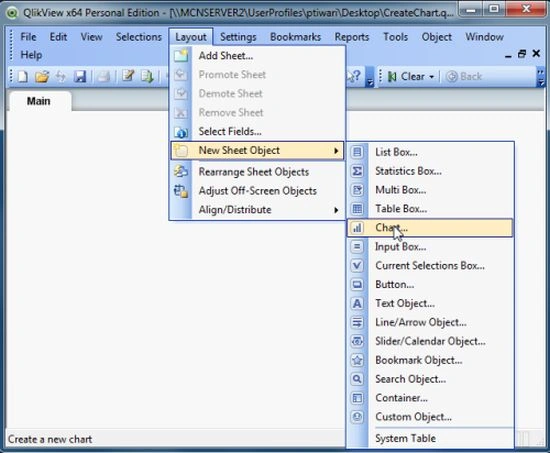The image size is (550, 453).
Task: Click the Back toolbar button
Action: click(464, 76)
